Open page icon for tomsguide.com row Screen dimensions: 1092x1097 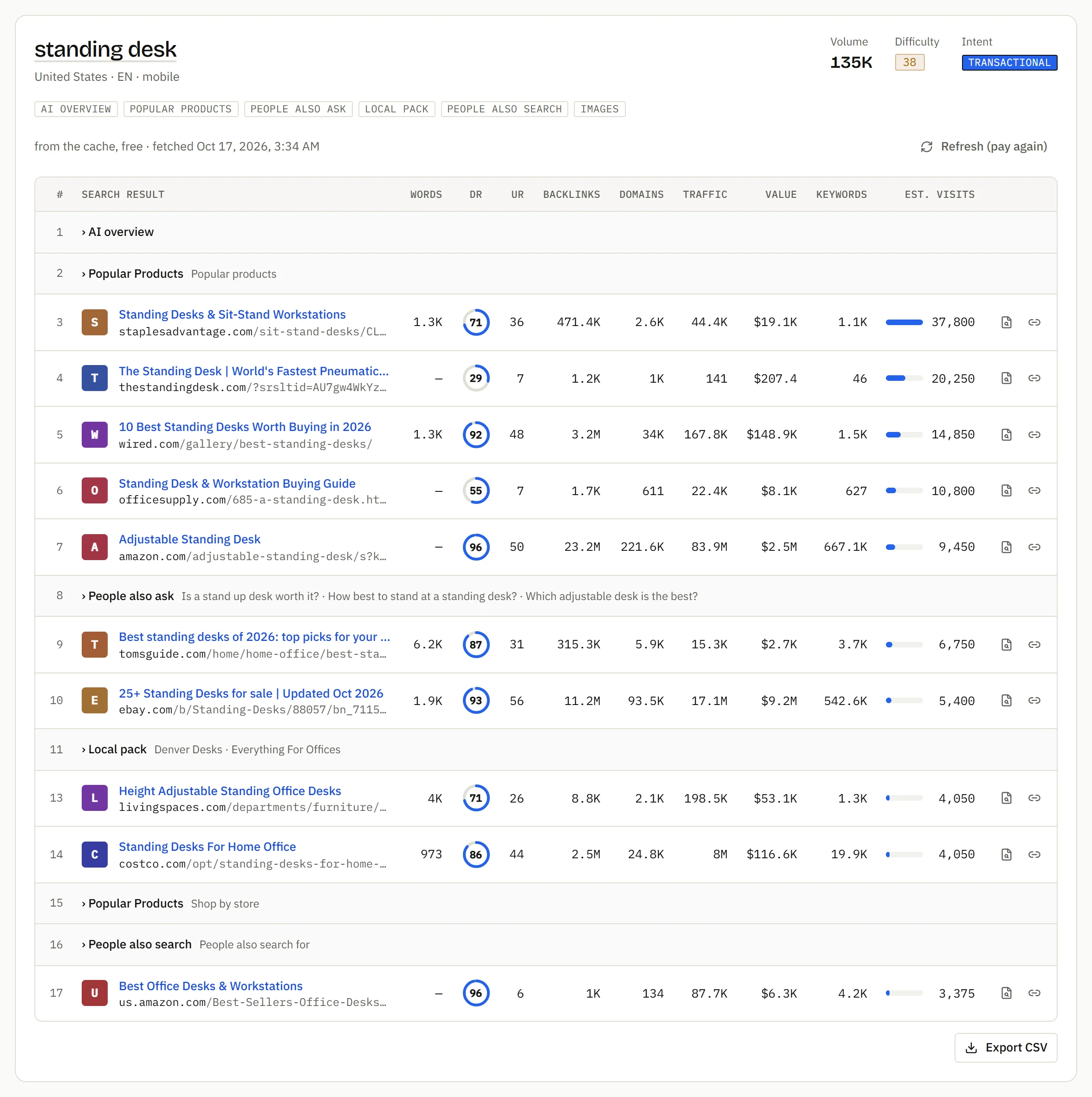(1006, 645)
